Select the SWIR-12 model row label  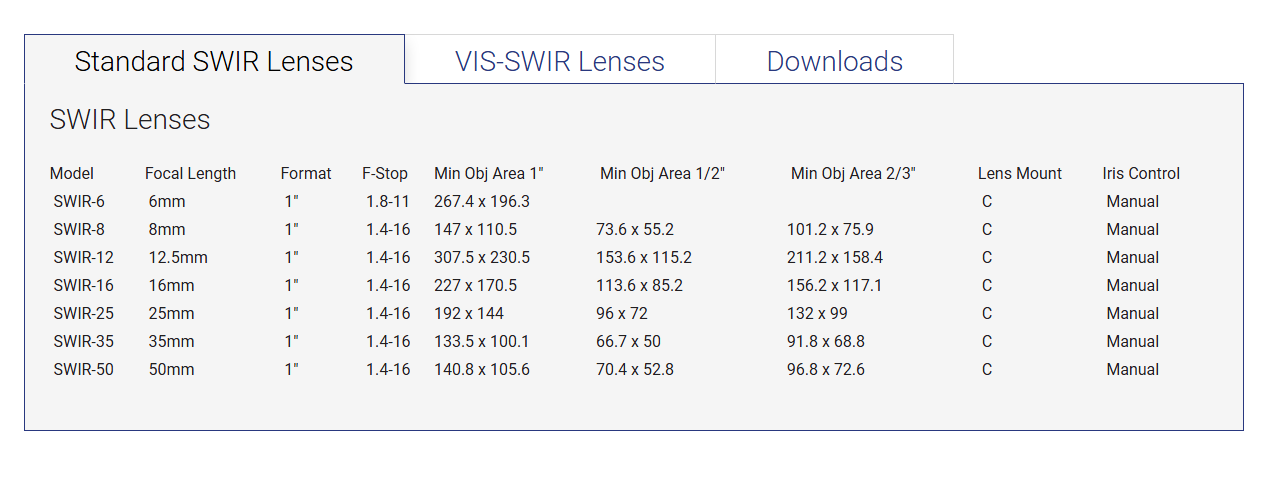point(83,257)
